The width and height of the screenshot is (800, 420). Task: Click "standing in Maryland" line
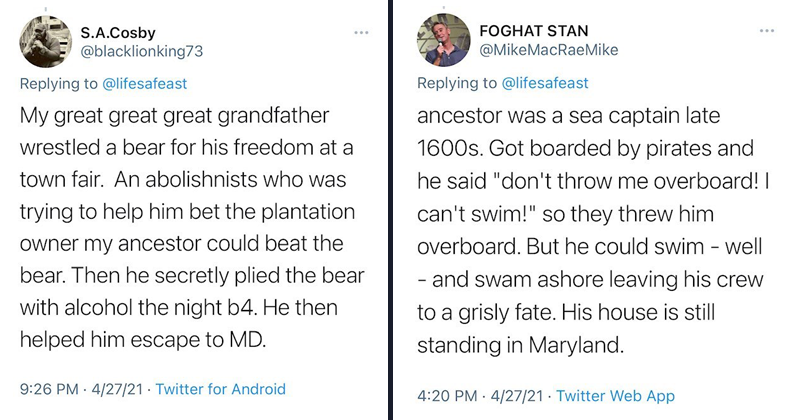tap(520, 349)
